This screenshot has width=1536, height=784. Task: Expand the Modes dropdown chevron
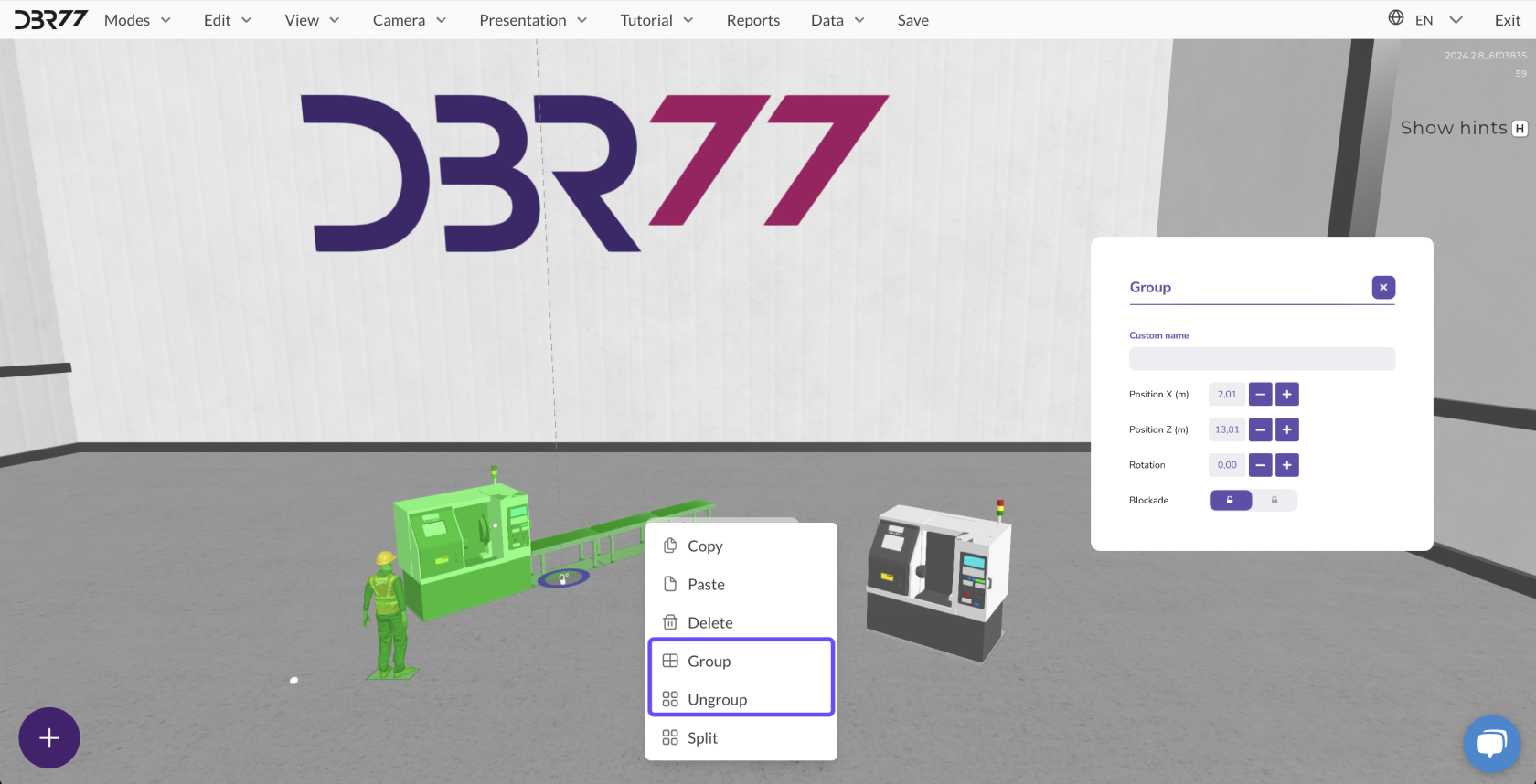[x=165, y=20]
